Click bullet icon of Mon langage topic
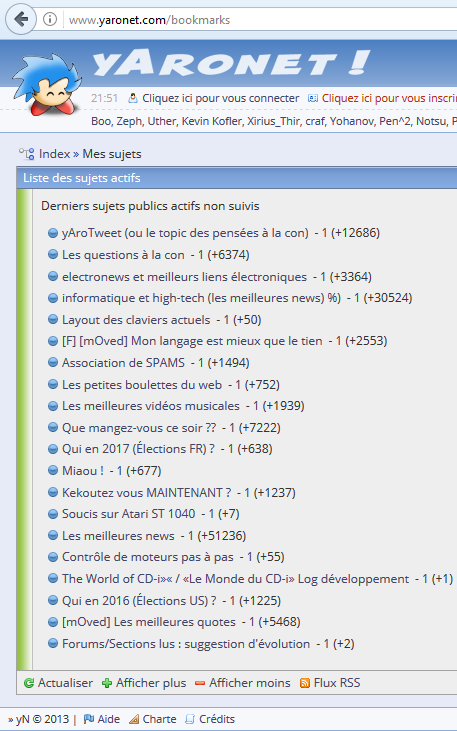Viewport: 457px width, 731px height. (x=53, y=341)
